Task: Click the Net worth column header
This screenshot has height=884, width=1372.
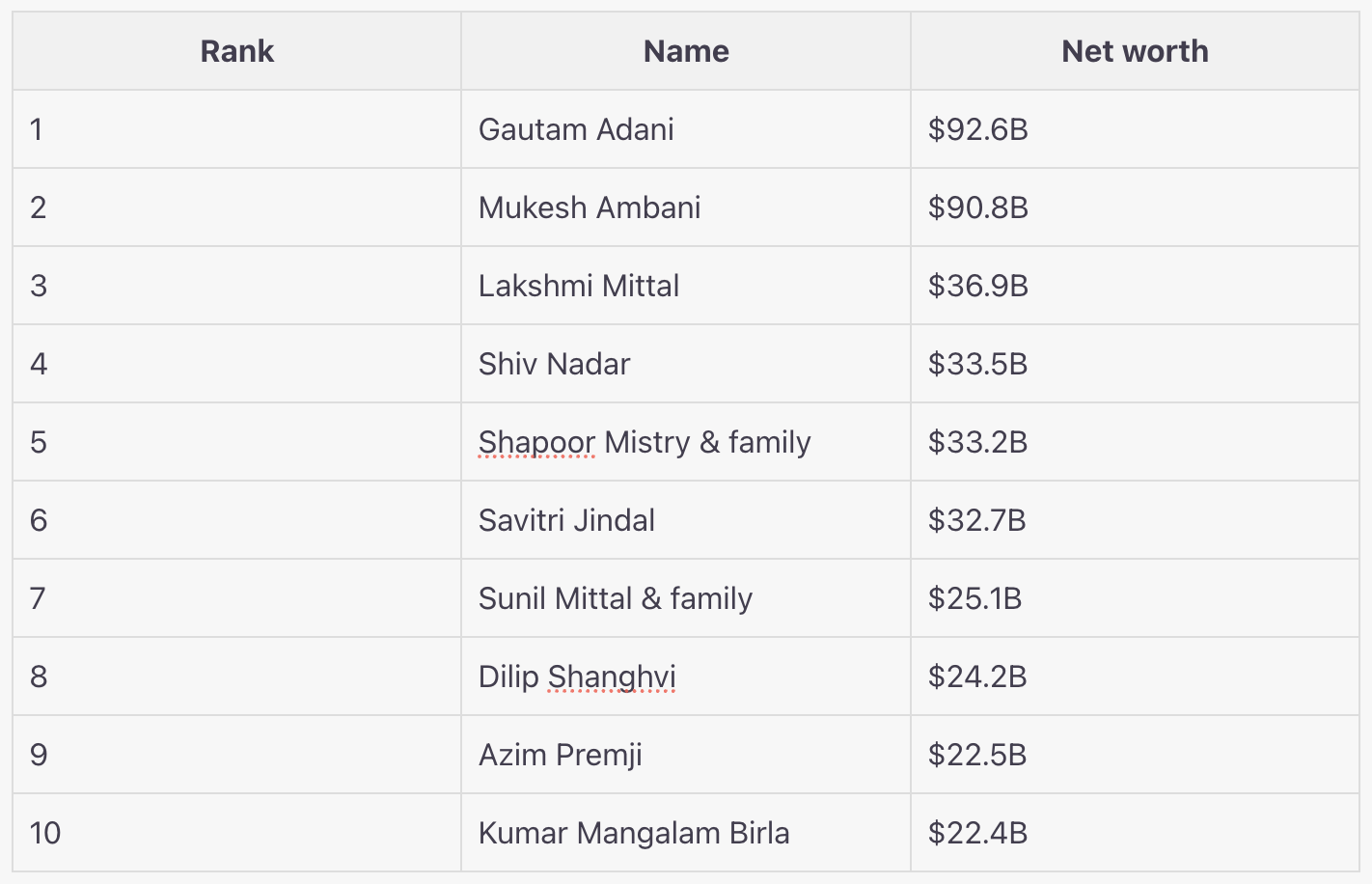Action: 1135,51
